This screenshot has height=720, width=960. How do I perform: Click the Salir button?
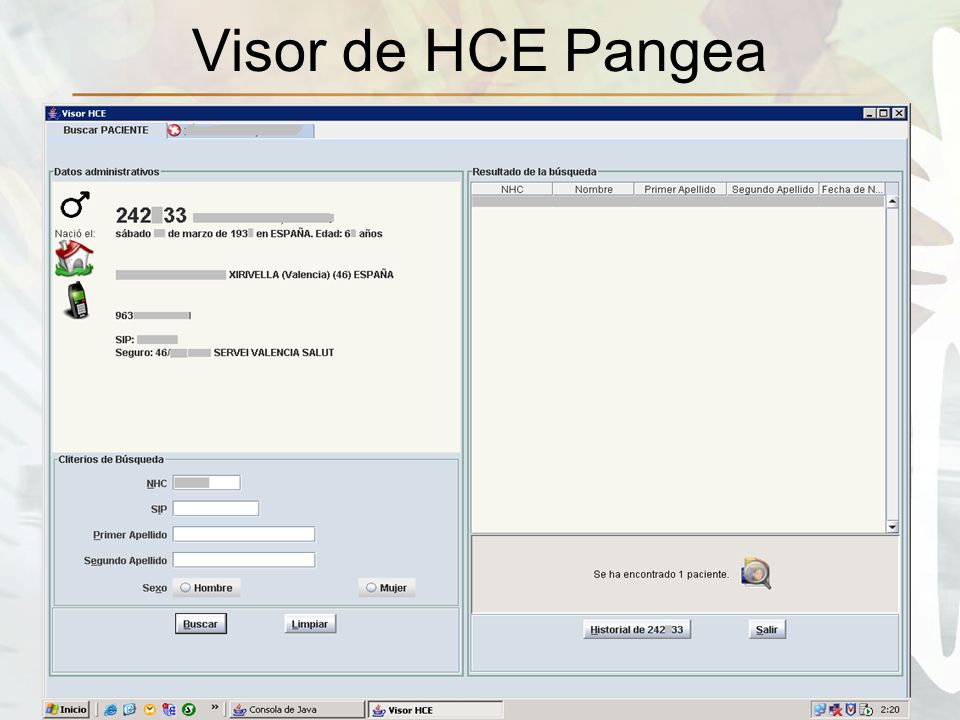point(767,629)
